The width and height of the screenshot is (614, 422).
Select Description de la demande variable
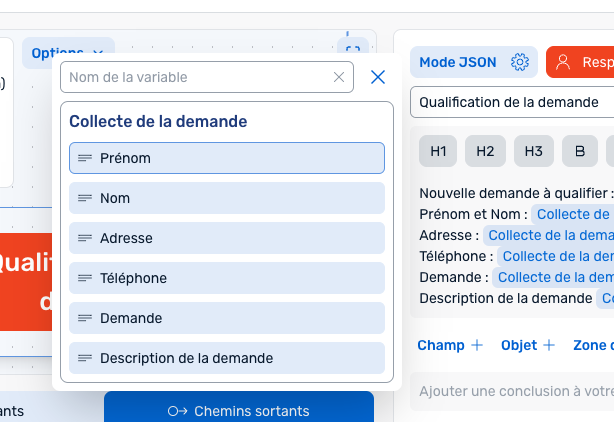click(x=227, y=358)
